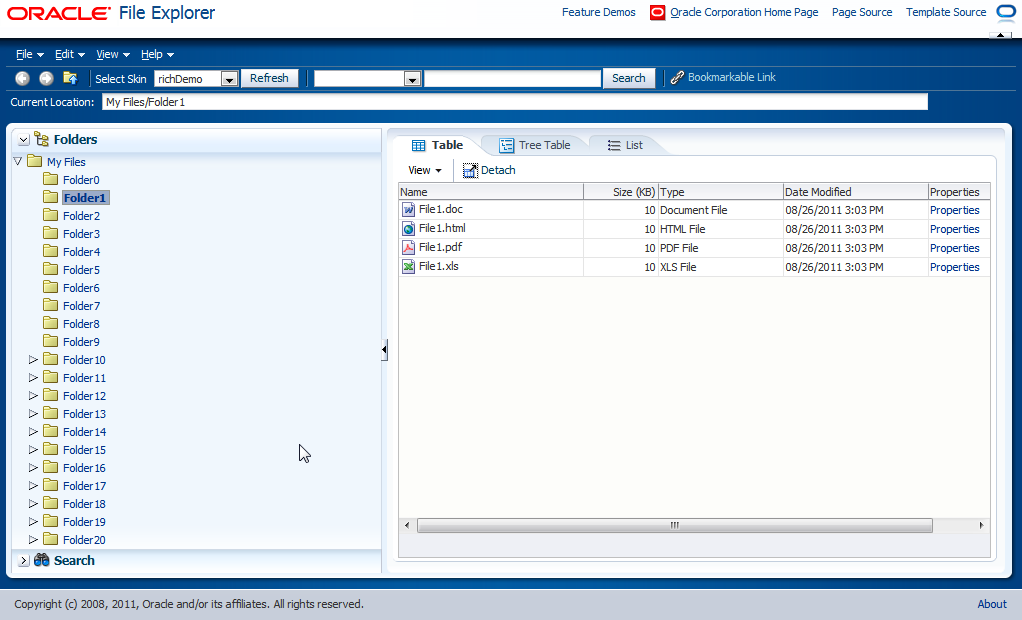Open Properties for File1.html

pos(953,229)
